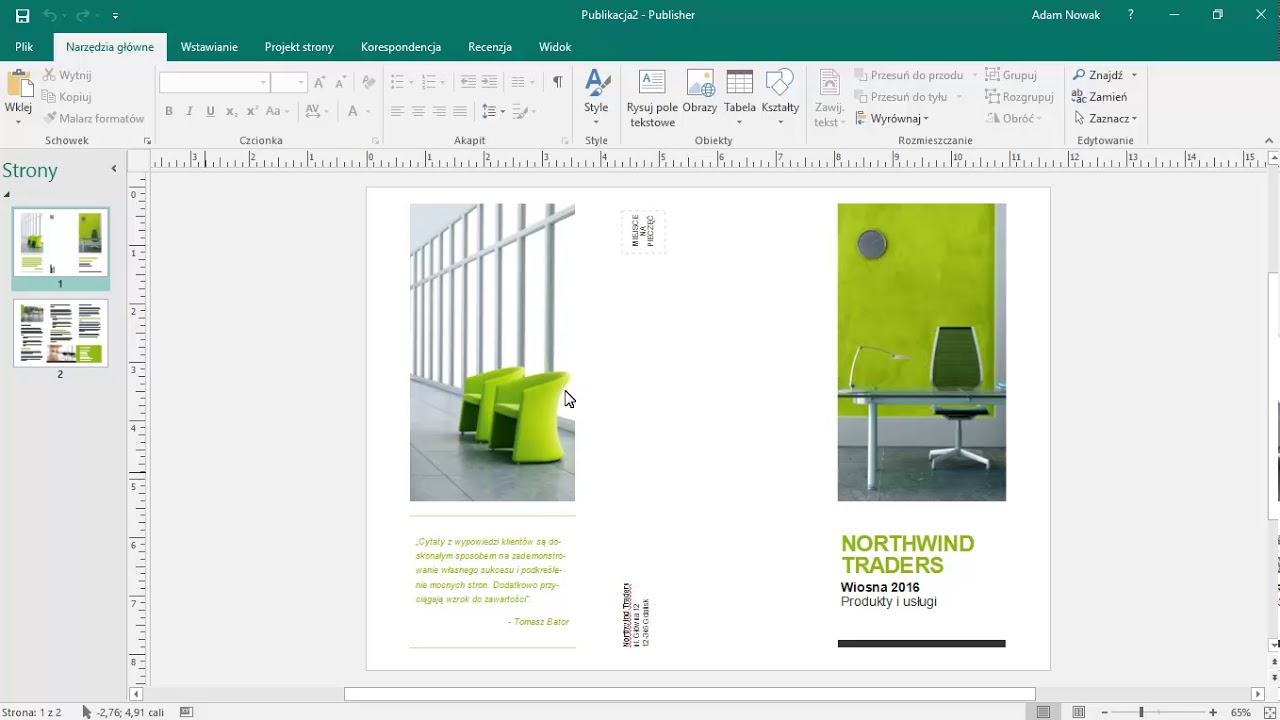This screenshot has width=1280, height=720.
Task: Click the Zawij. tekst wrap text button
Action: pyautogui.click(x=829, y=99)
